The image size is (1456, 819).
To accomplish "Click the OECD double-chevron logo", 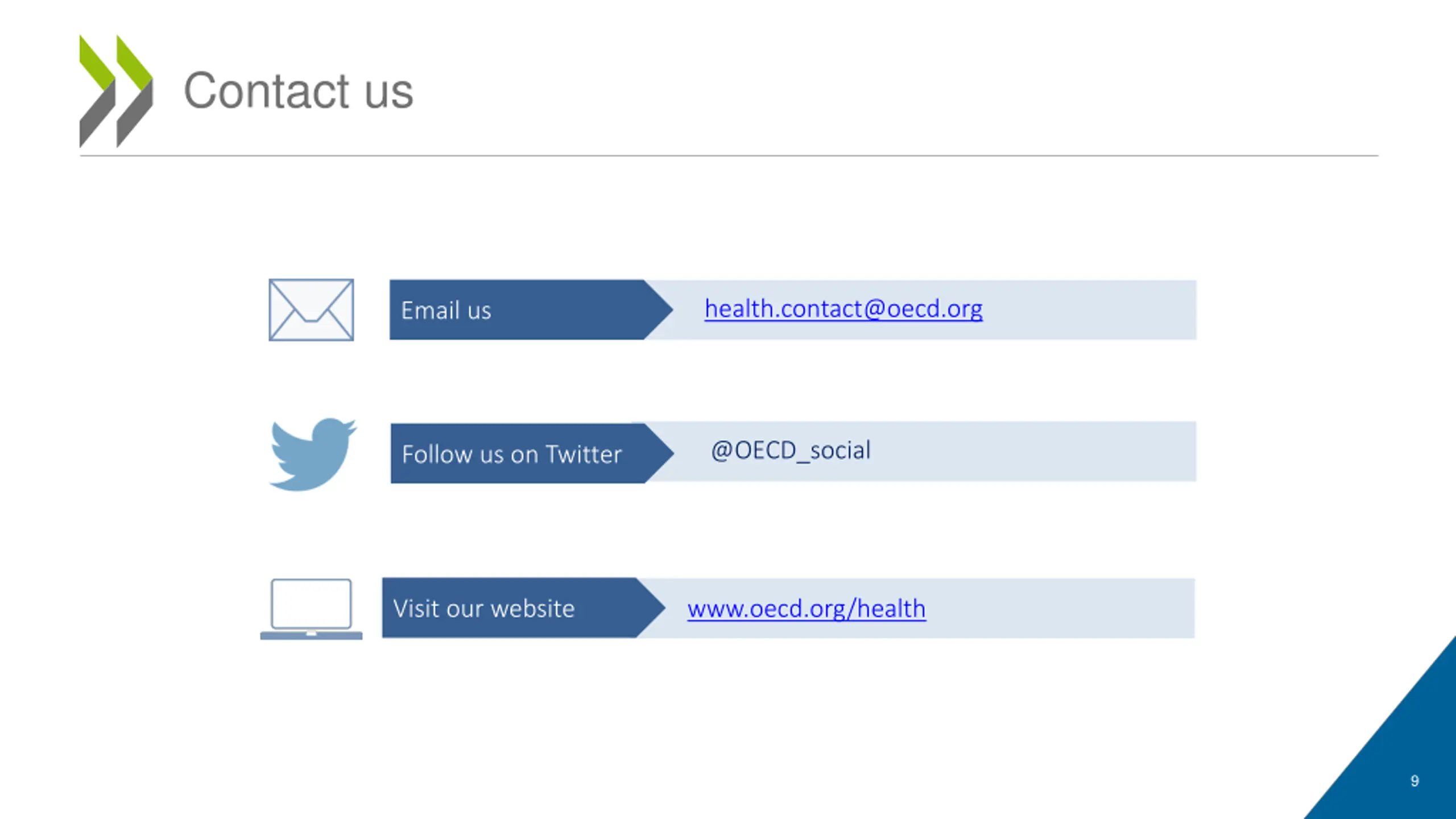I will click(116, 91).
